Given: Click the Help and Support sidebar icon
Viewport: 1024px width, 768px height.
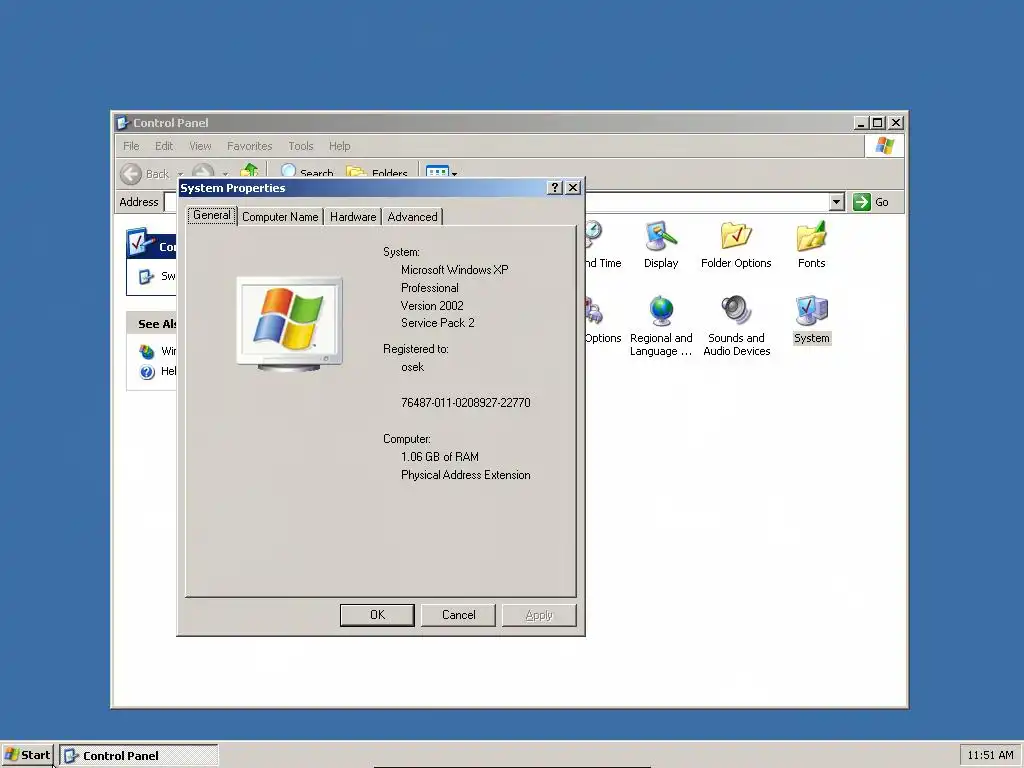Looking at the screenshot, I should click(x=147, y=372).
